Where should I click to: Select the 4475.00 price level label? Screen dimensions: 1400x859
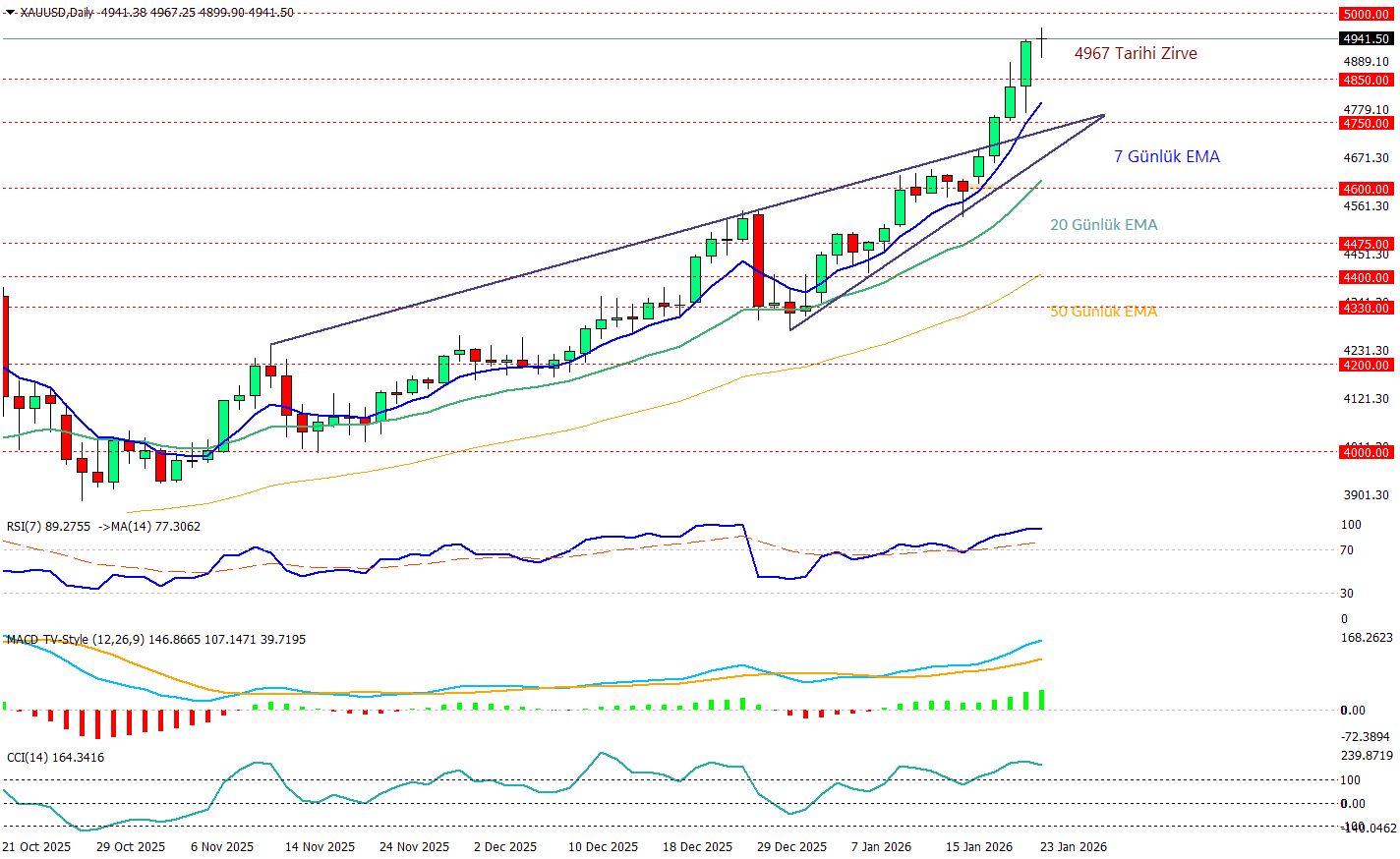1366,244
